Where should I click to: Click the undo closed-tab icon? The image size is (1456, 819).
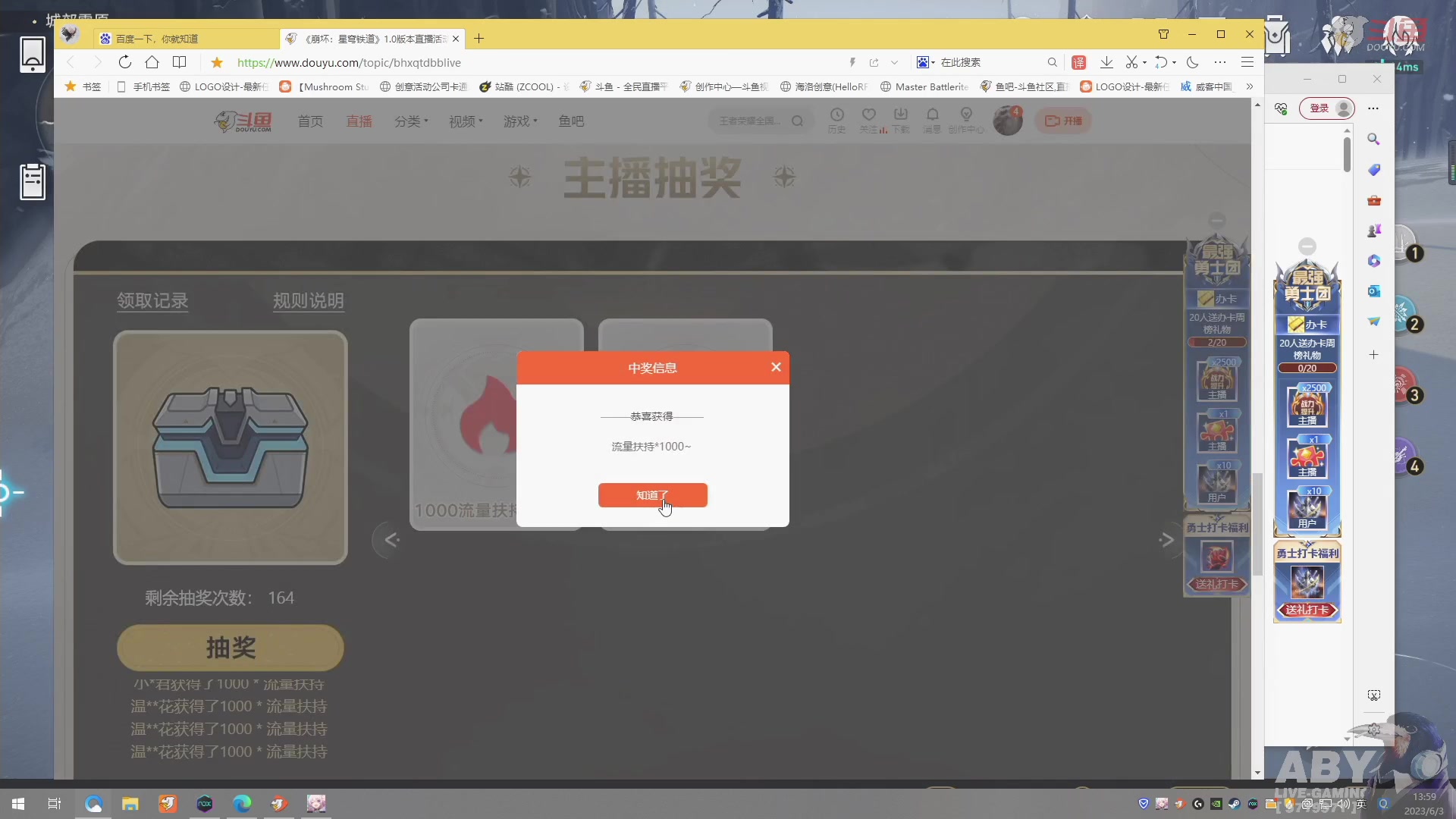(1161, 62)
